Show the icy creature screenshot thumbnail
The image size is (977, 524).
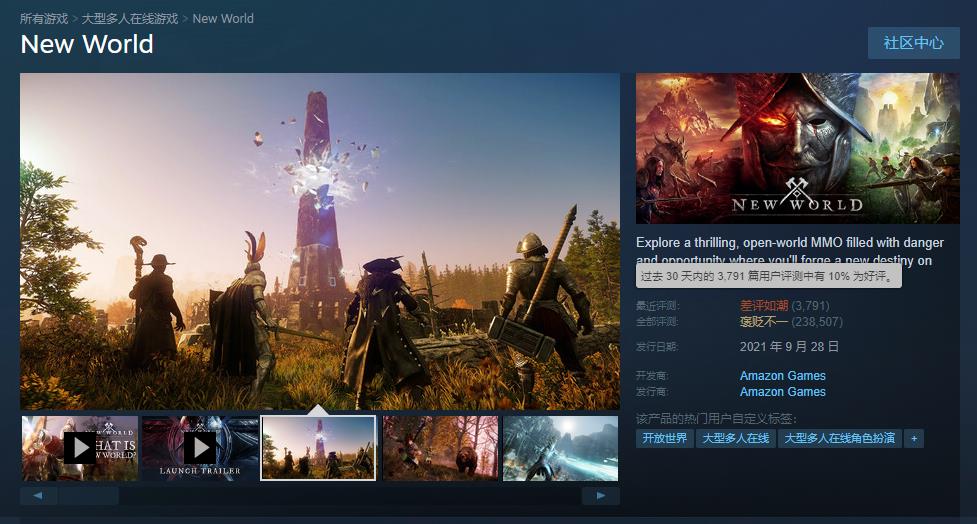560,448
